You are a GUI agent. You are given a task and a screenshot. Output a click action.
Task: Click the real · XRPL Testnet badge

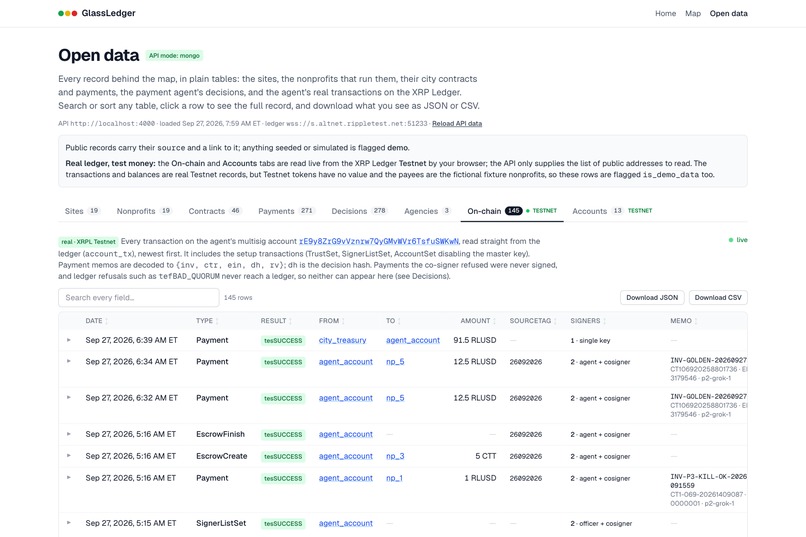[x=88, y=242]
